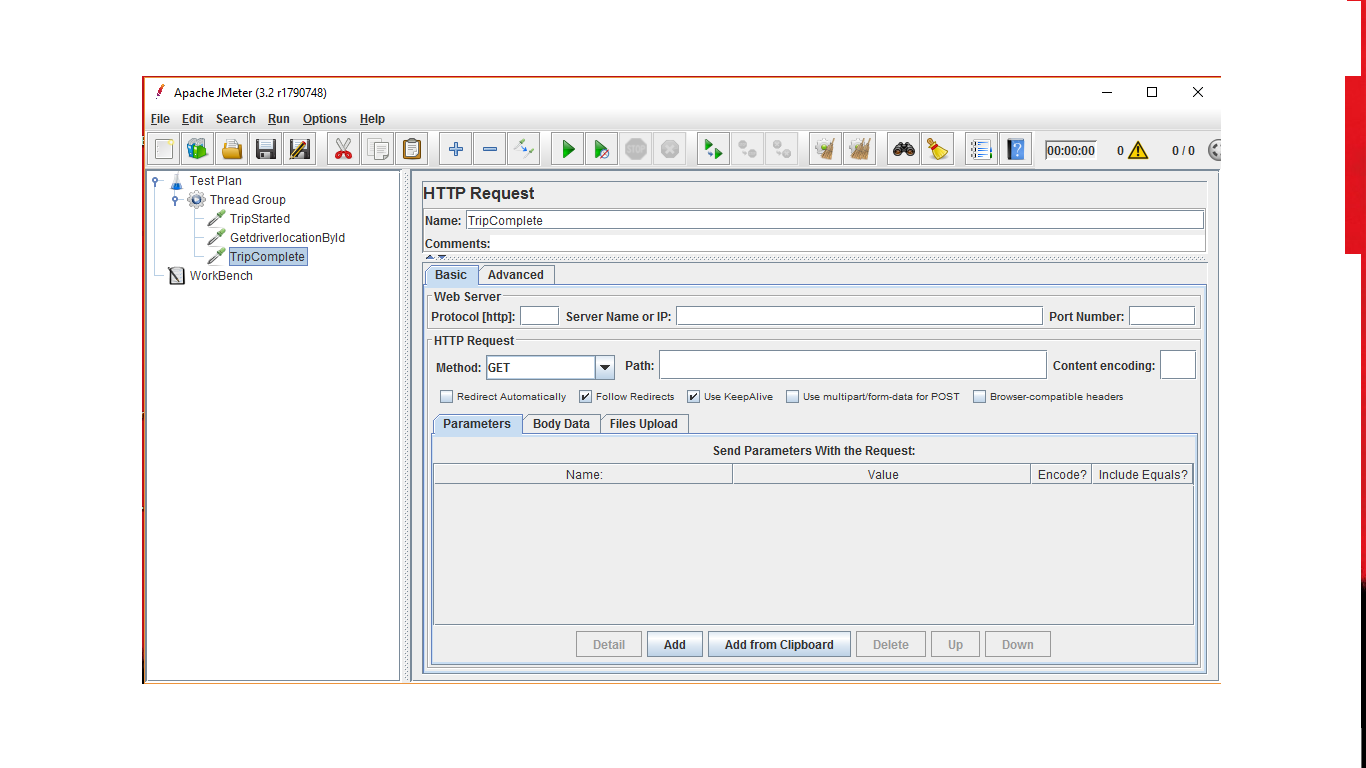Screen dimensions: 1366x768
Task: Open the Edit menu
Action: (x=192, y=119)
